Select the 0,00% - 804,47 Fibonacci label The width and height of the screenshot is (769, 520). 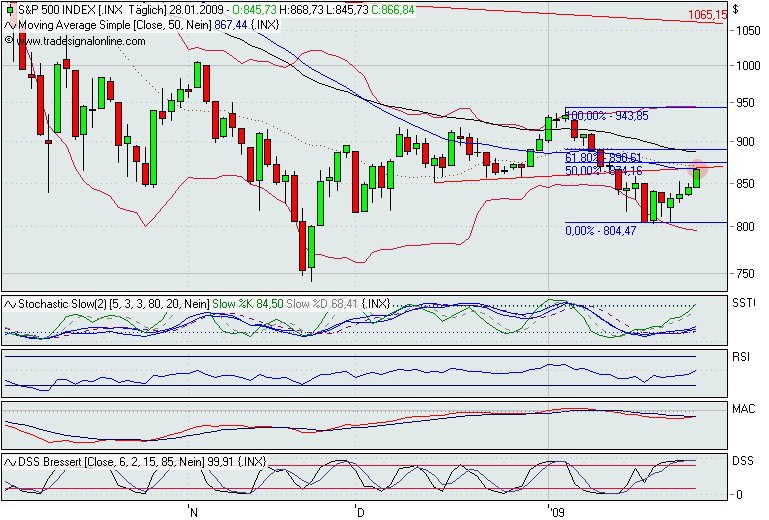tap(601, 231)
